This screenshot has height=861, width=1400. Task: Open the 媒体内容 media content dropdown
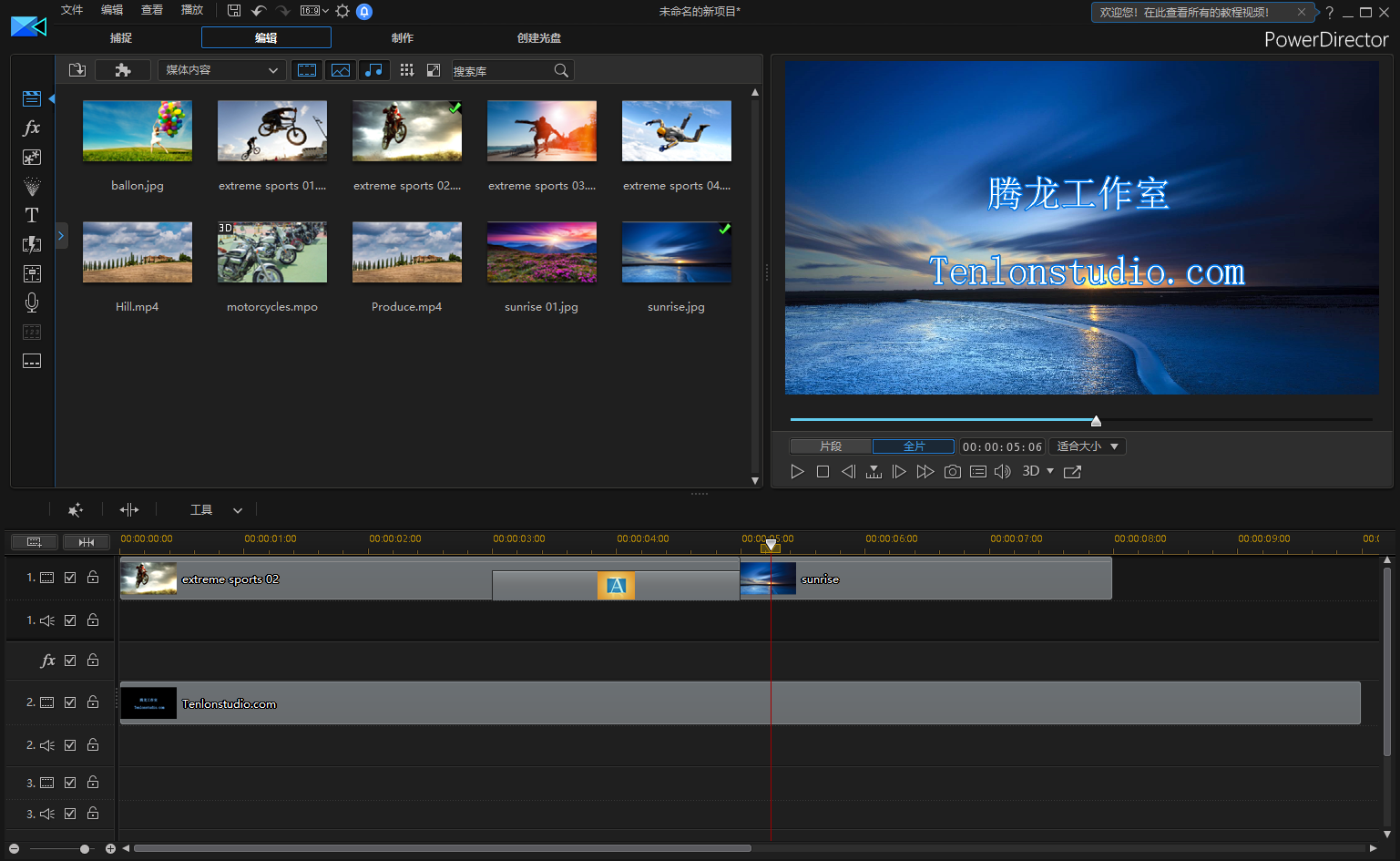click(221, 70)
